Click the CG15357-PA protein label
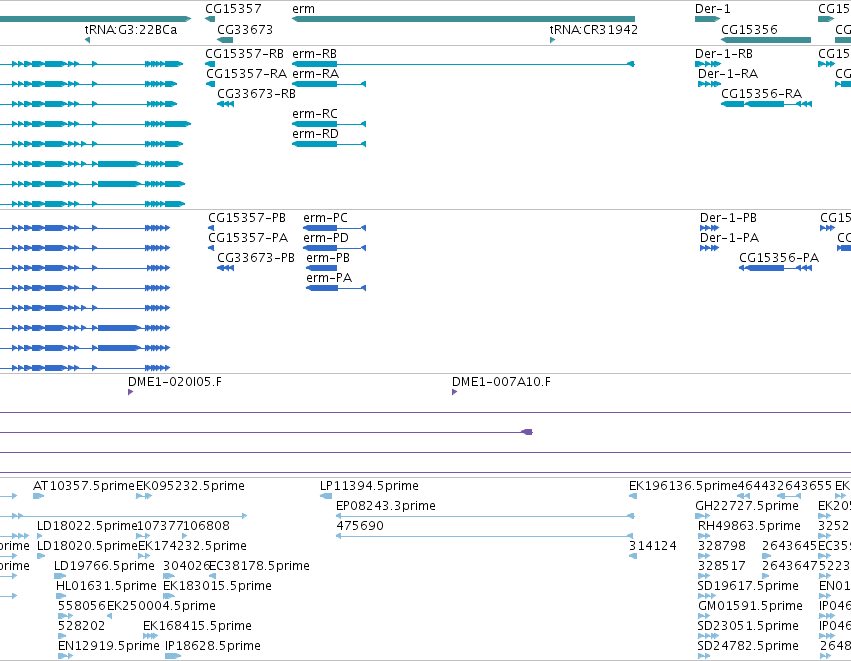Image resolution: width=851 pixels, height=661 pixels. tap(248, 238)
